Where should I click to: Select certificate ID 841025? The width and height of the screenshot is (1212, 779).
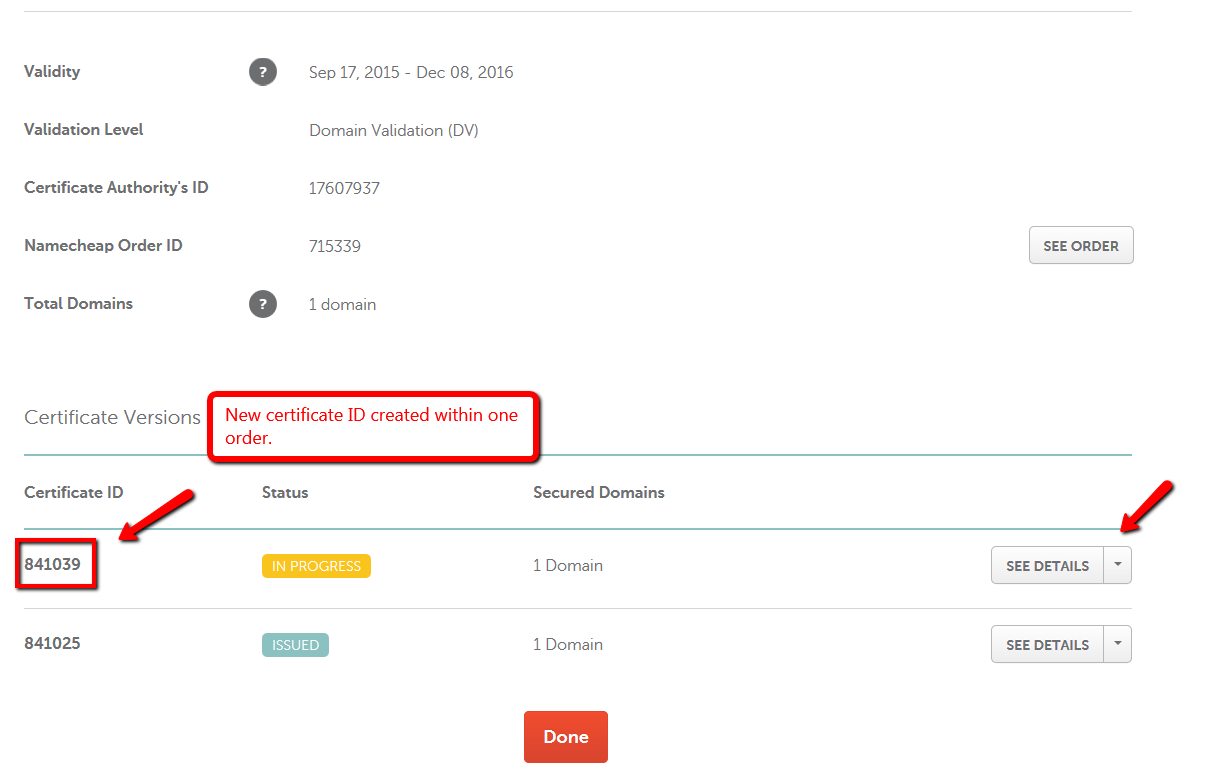pyautogui.click(x=52, y=643)
